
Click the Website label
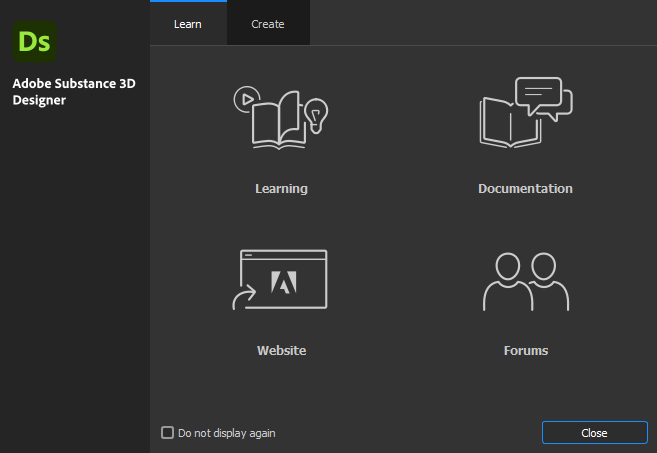pos(282,350)
